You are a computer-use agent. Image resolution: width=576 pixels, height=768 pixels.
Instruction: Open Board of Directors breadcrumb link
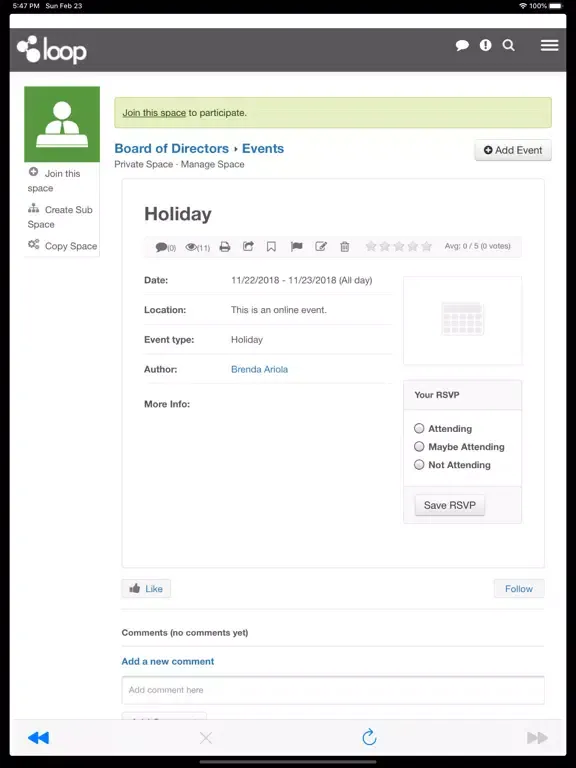tap(171, 148)
